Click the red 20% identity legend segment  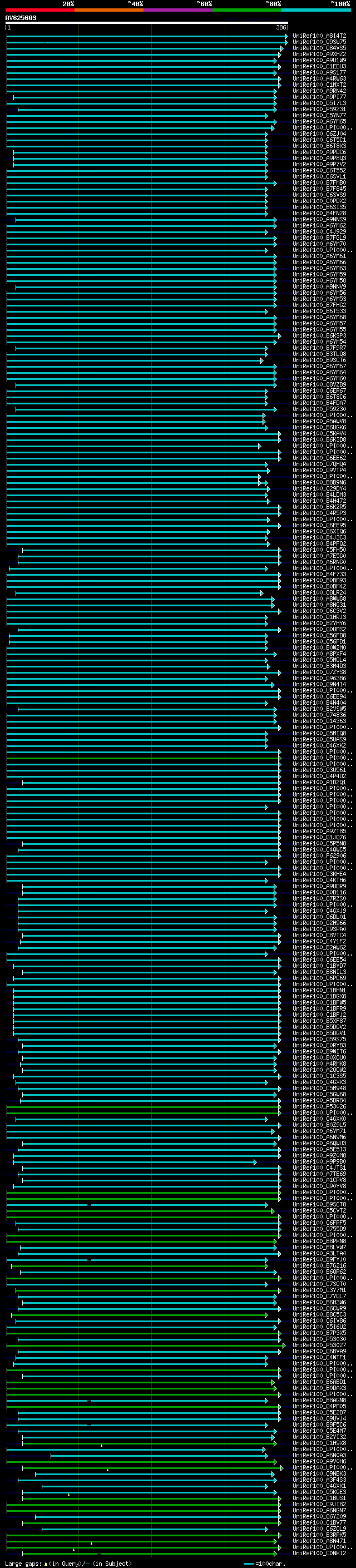tap(39, 10)
